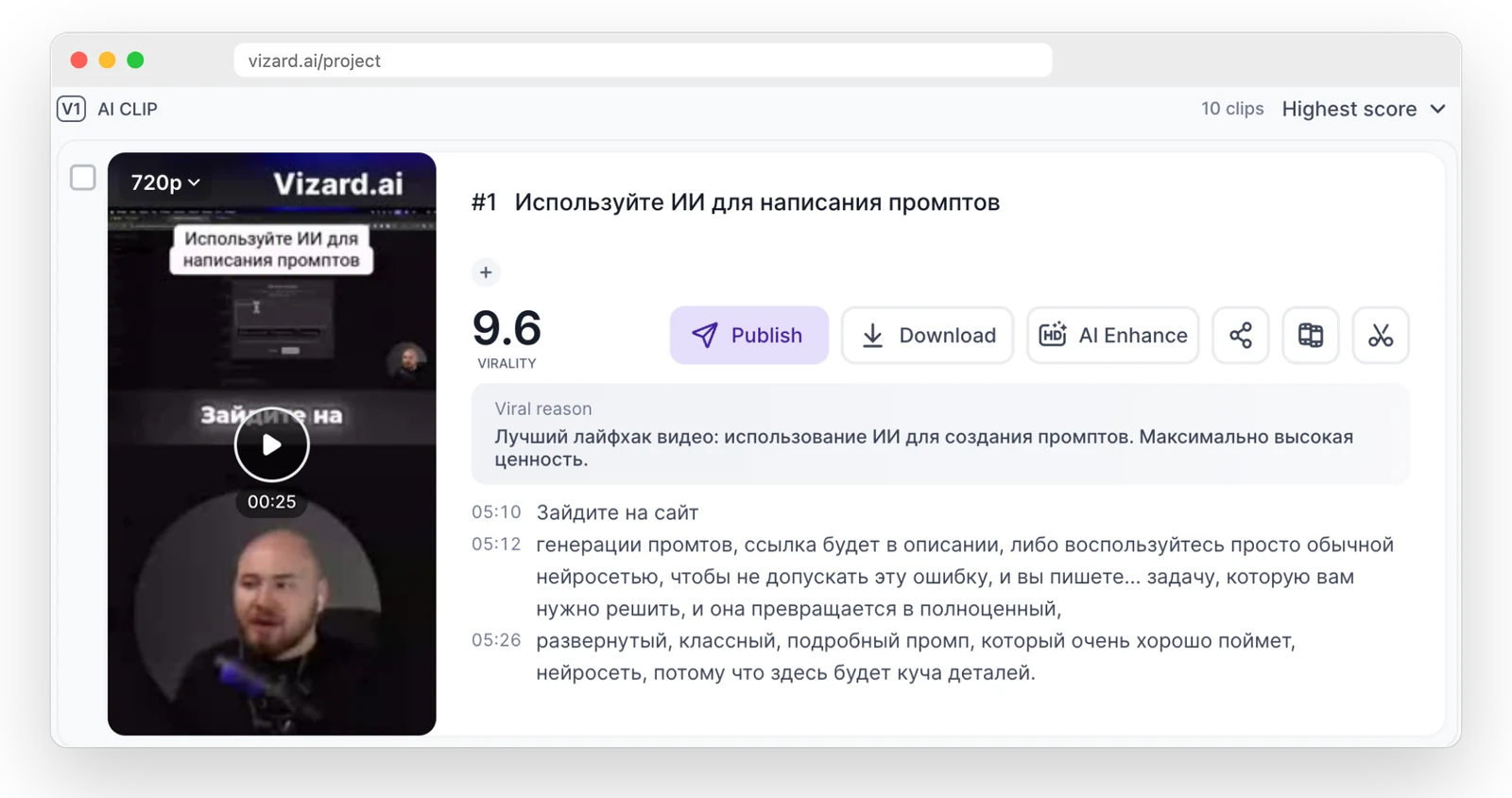Click the Download button
Image resolution: width=1512 pixels, height=798 pixels.
tap(927, 335)
